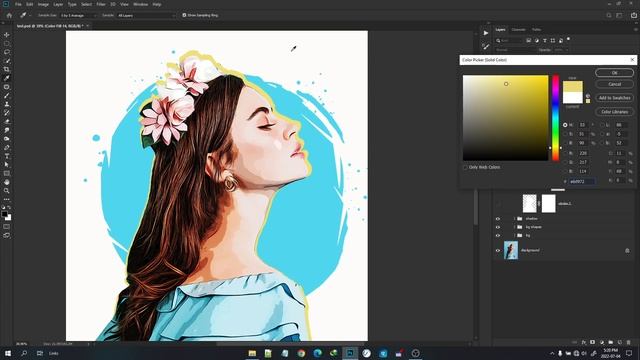Switch to the Channels tab
Viewport: 640px width, 360px height.
pyautogui.click(x=519, y=29)
